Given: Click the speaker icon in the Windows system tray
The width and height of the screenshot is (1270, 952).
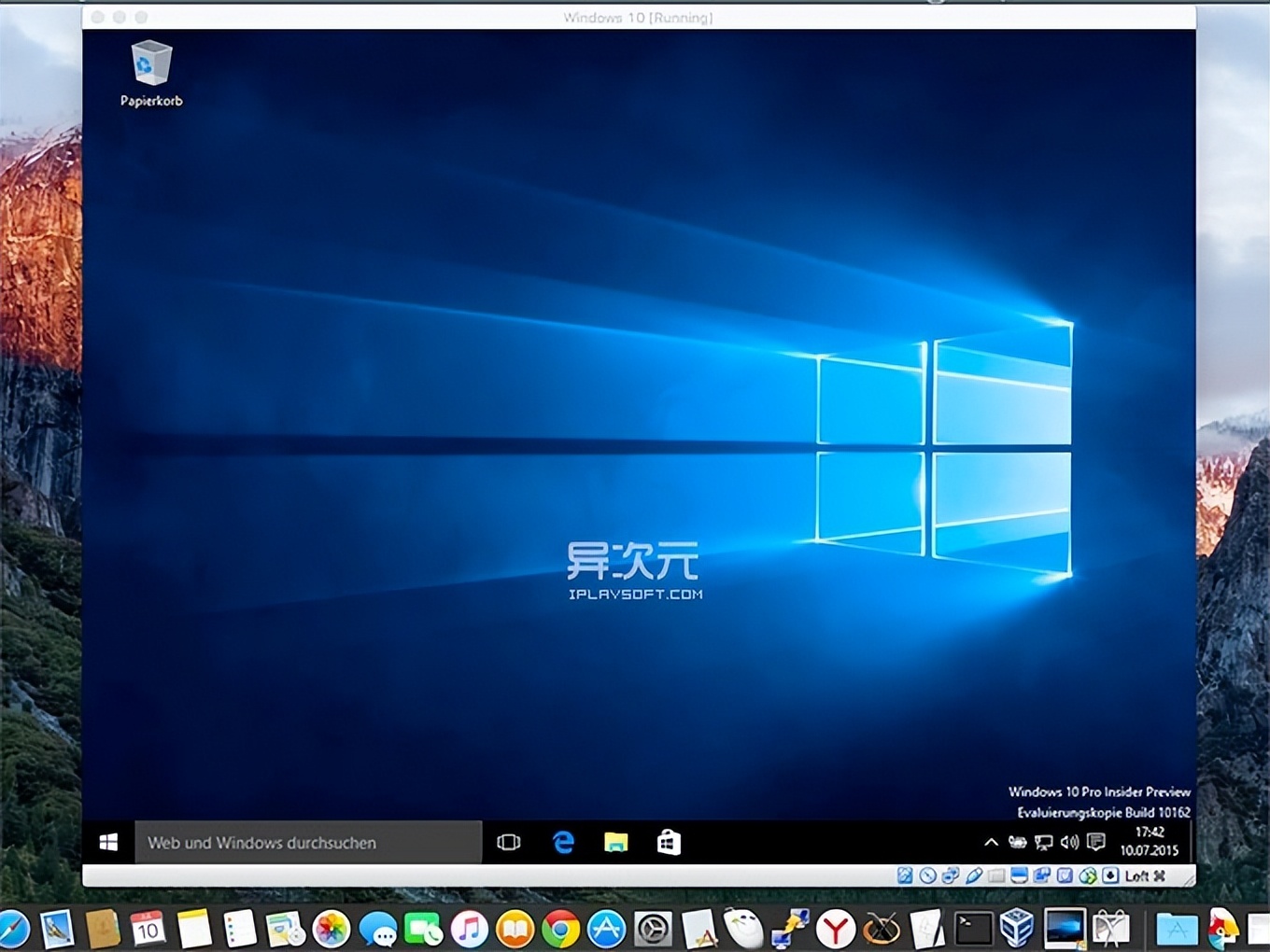Looking at the screenshot, I should tap(1069, 842).
